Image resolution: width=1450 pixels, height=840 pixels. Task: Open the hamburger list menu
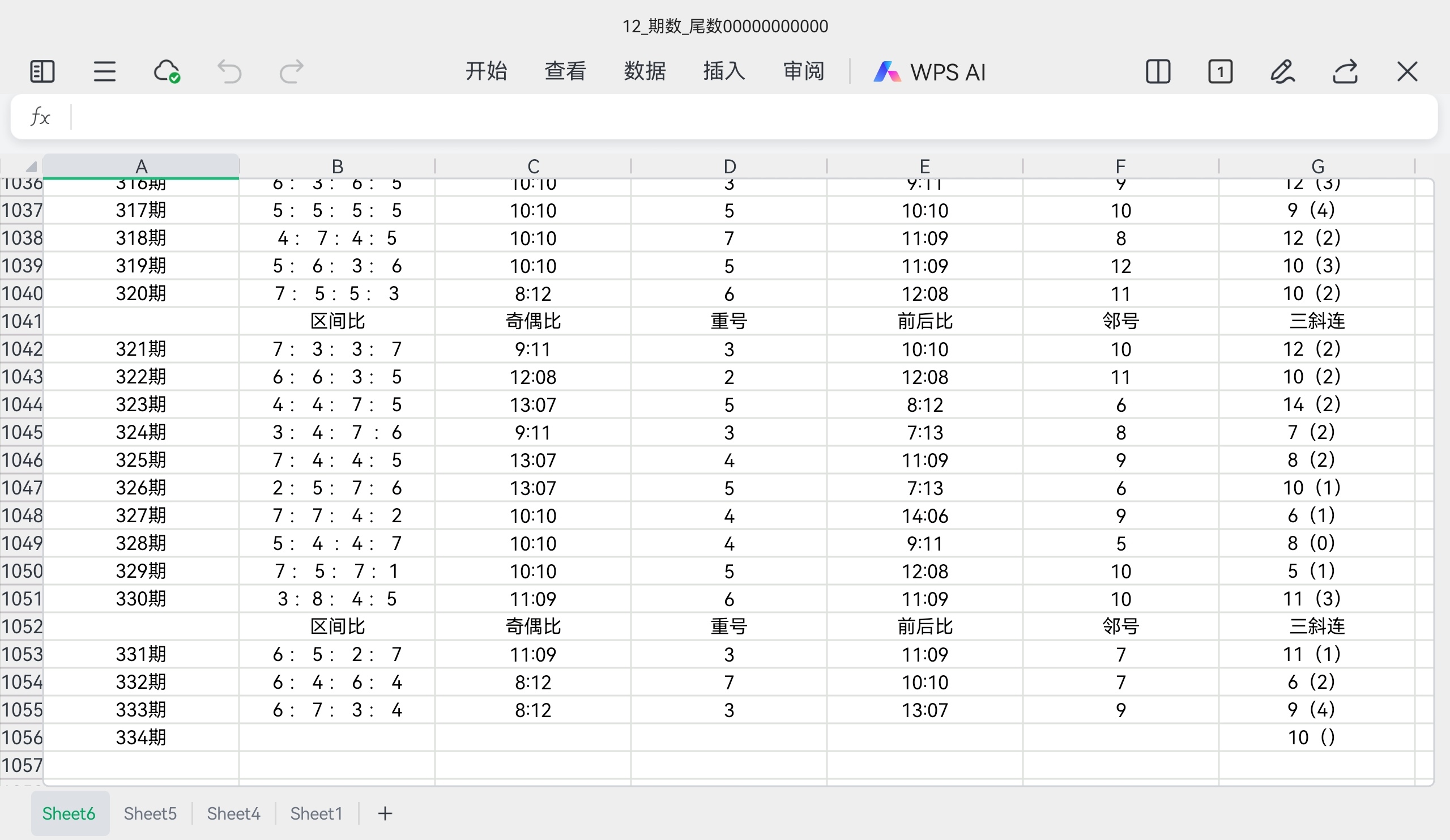click(104, 72)
